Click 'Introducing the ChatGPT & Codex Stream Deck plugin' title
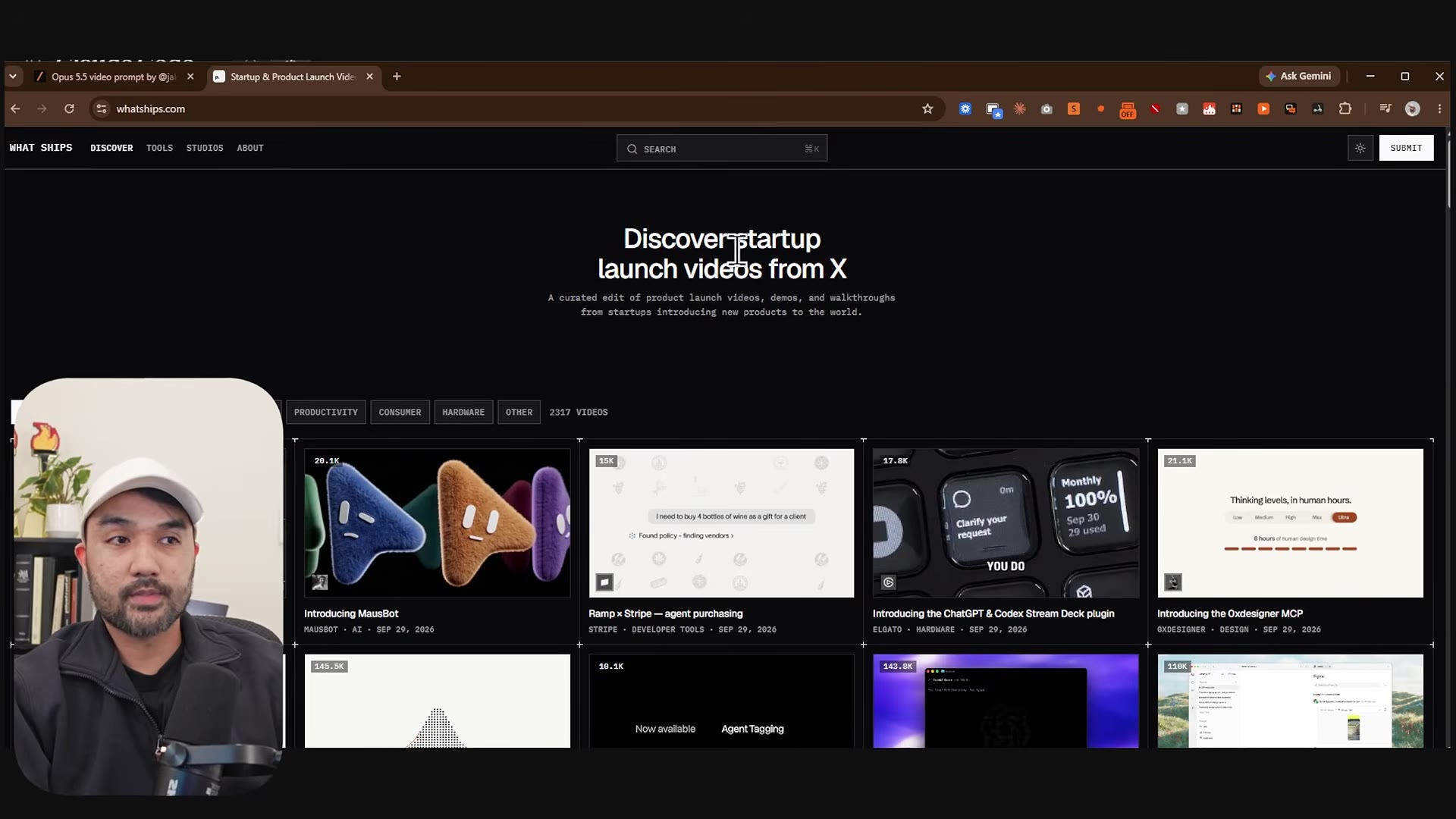This screenshot has height=819, width=1456. (993, 613)
